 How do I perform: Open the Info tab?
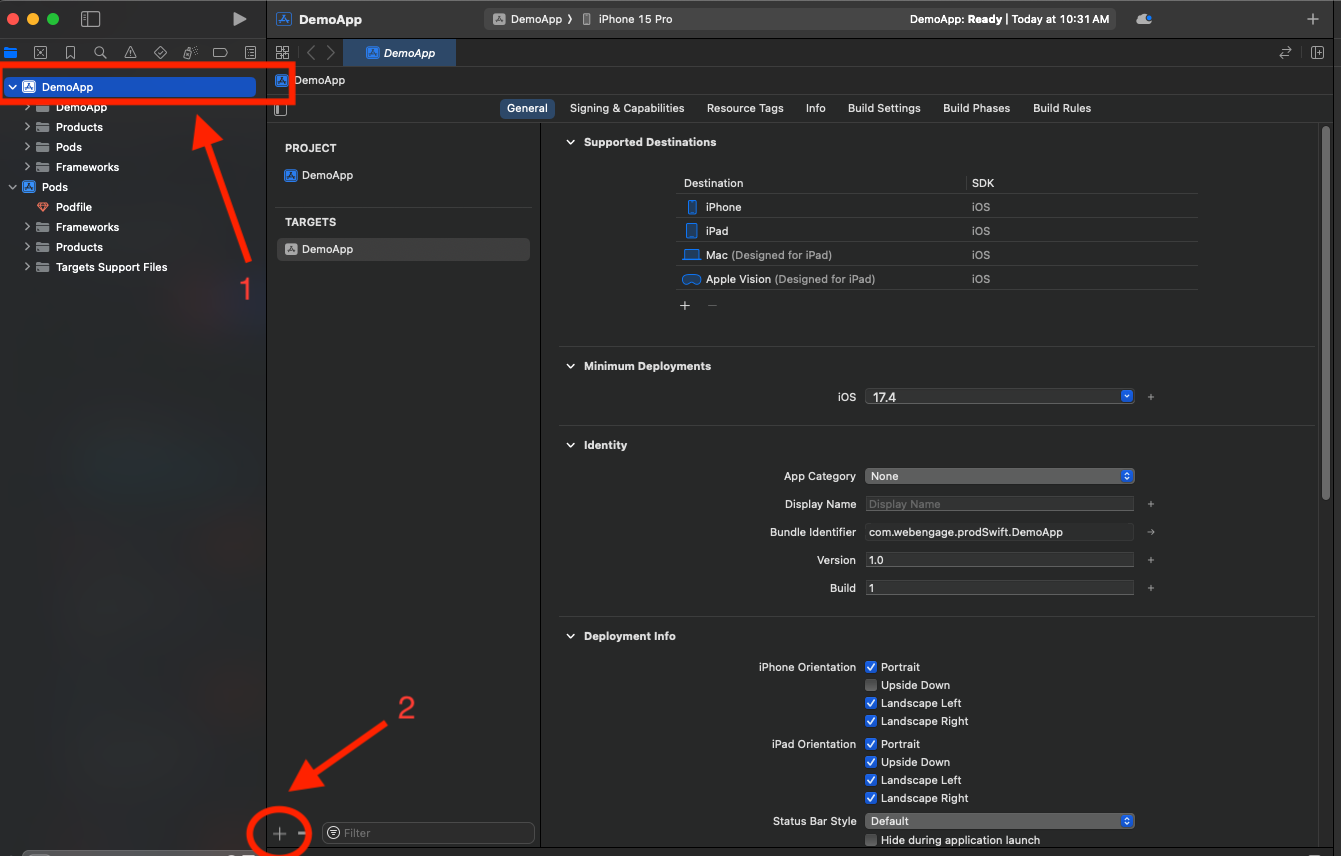click(816, 108)
